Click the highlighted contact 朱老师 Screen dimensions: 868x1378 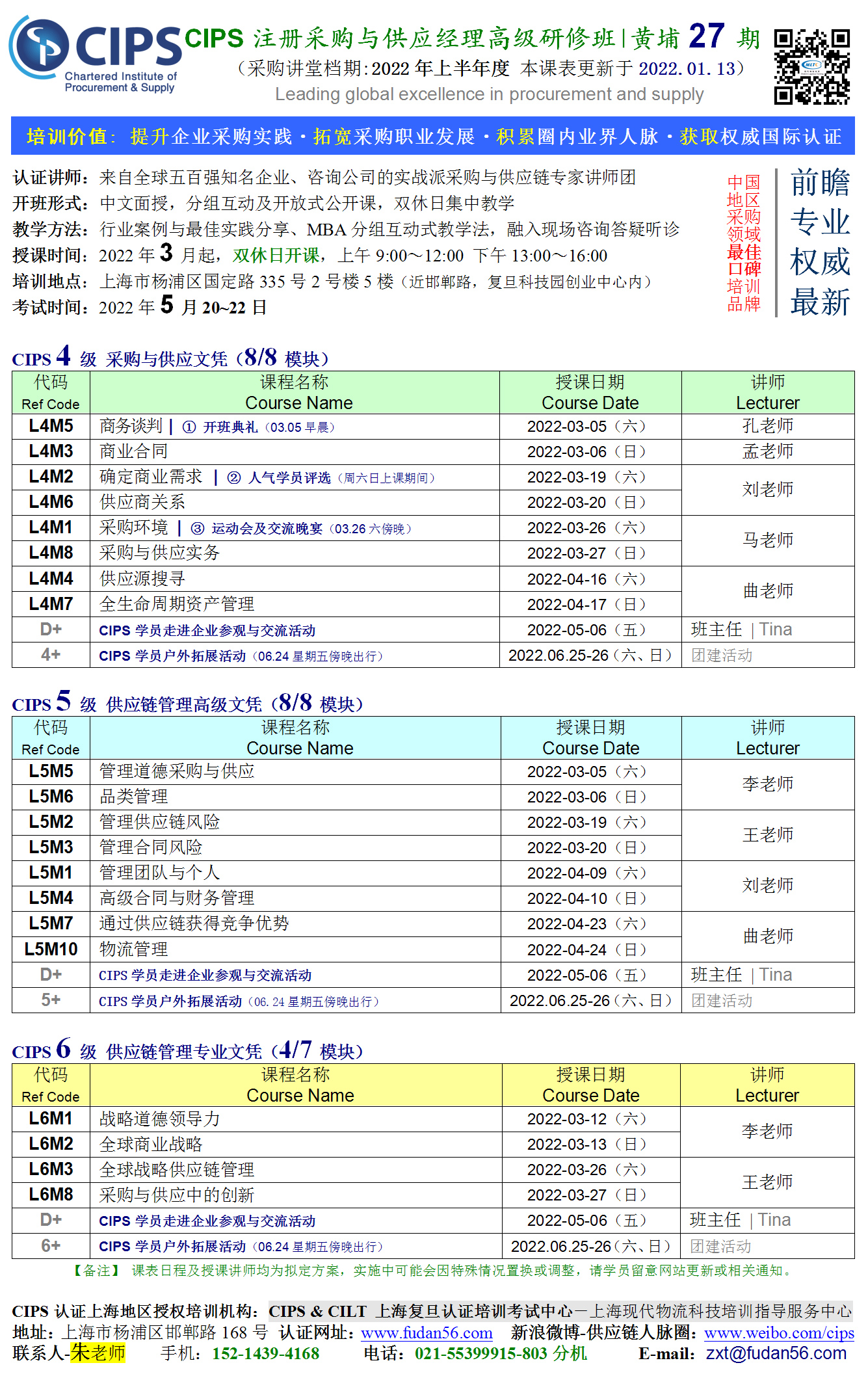(x=98, y=1353)
